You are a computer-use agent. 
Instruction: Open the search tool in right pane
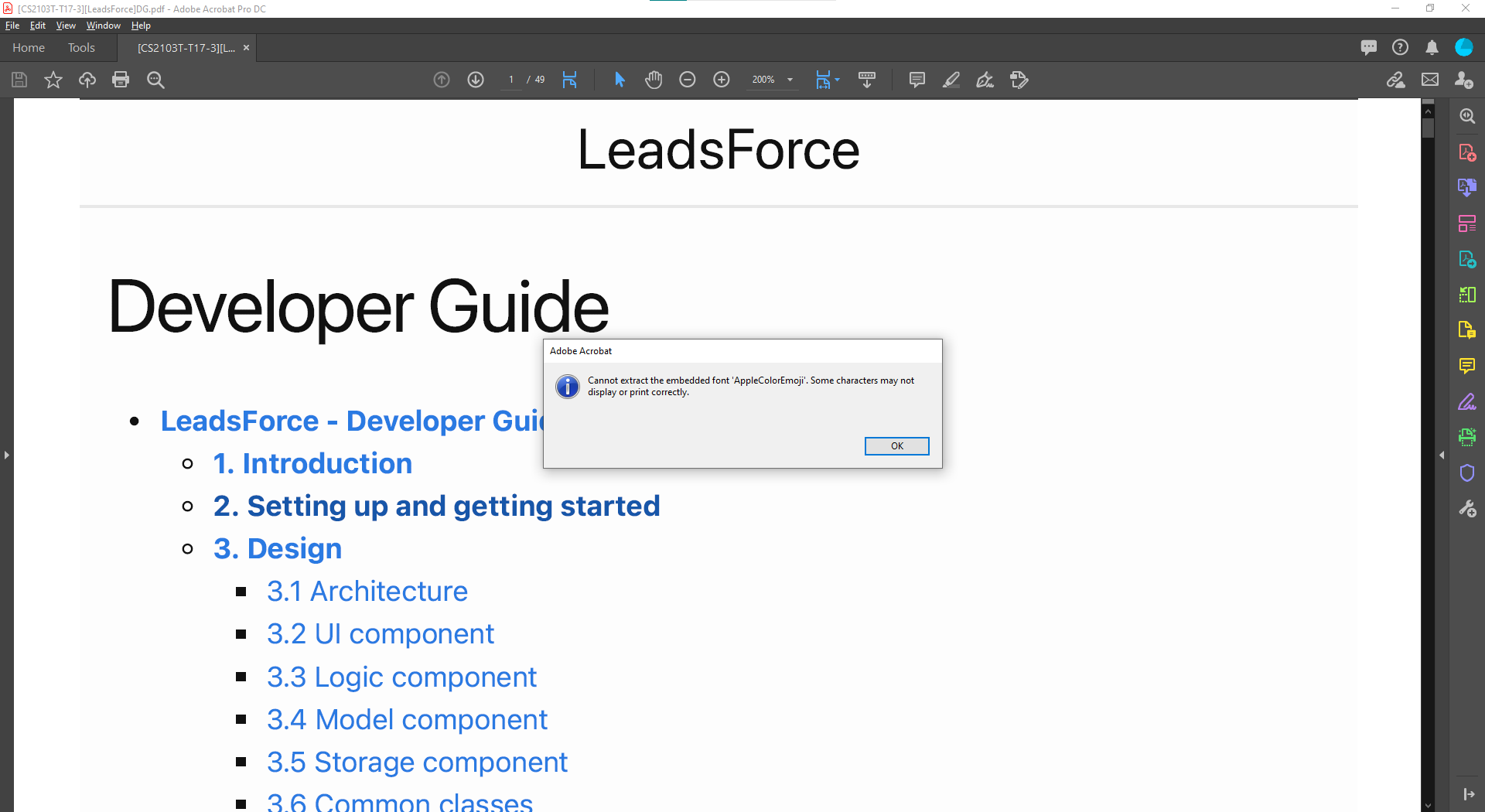coord(1467,116)
